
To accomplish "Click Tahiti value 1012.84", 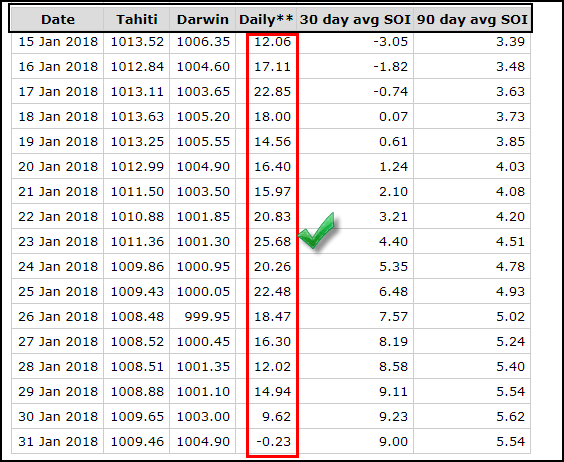I will 137,67.
